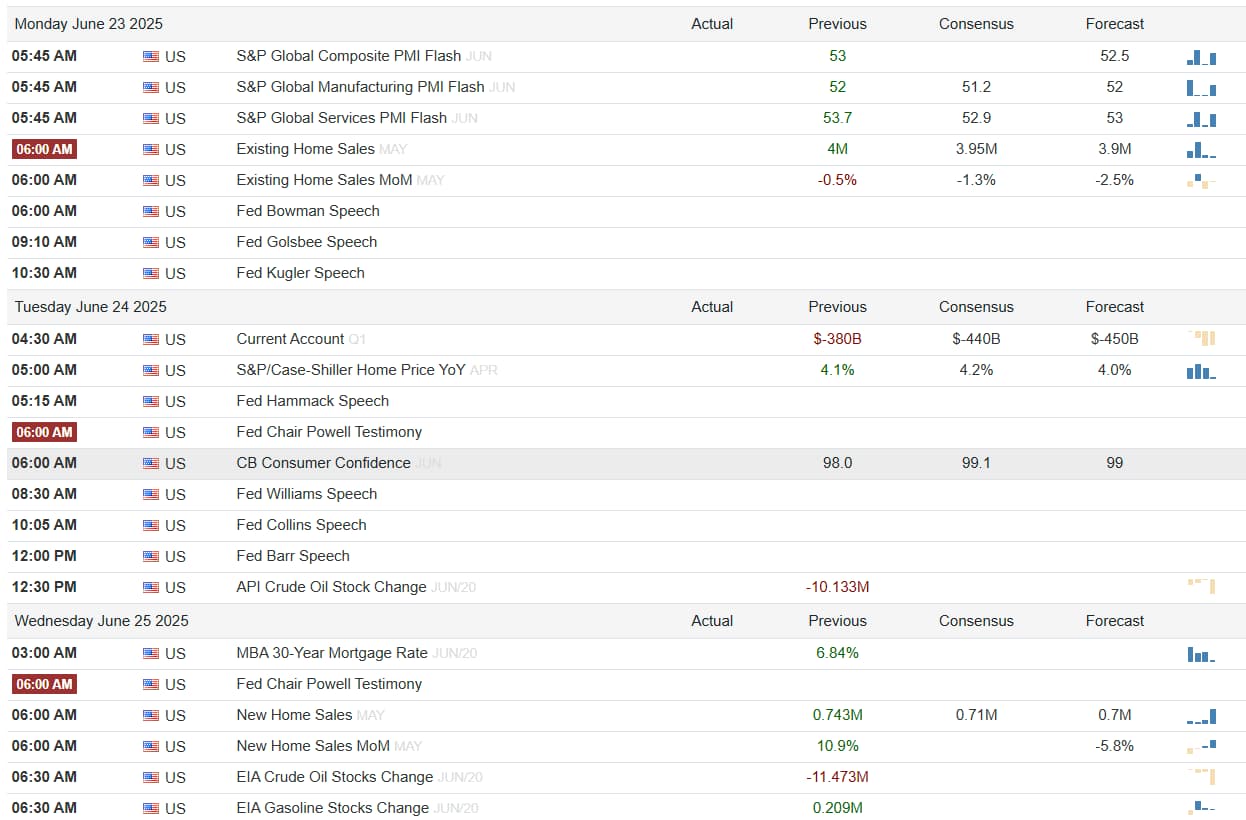Image resolution: width=1246 pixels, height=820 pixels.
Task: Open the API Crude Oil Stock chart icon
Action: [x=1201, y=587]
